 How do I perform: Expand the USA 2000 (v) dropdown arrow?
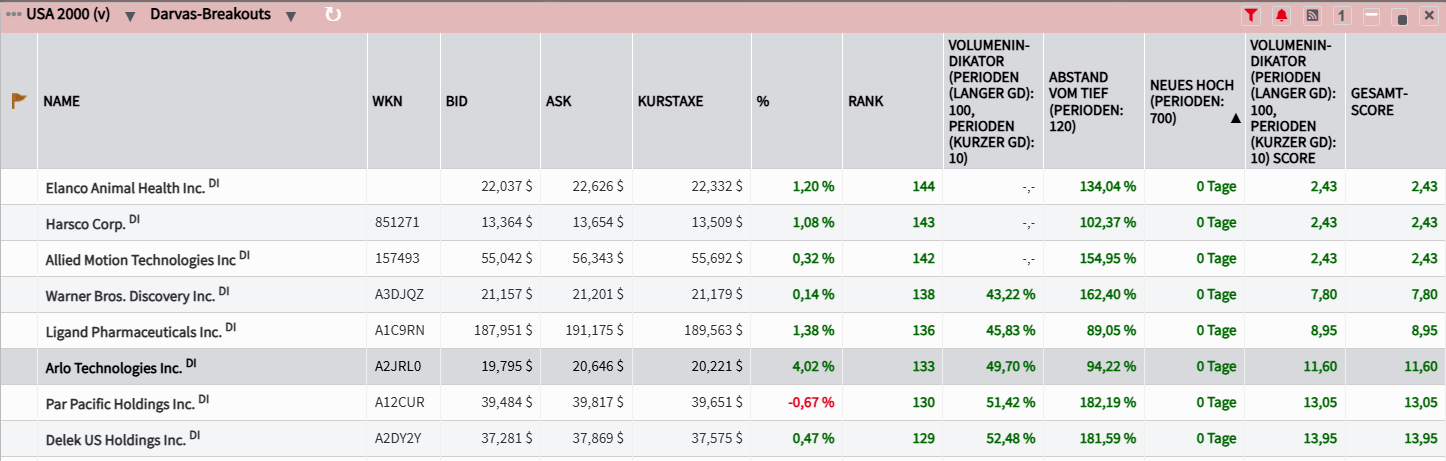(131, 16)
